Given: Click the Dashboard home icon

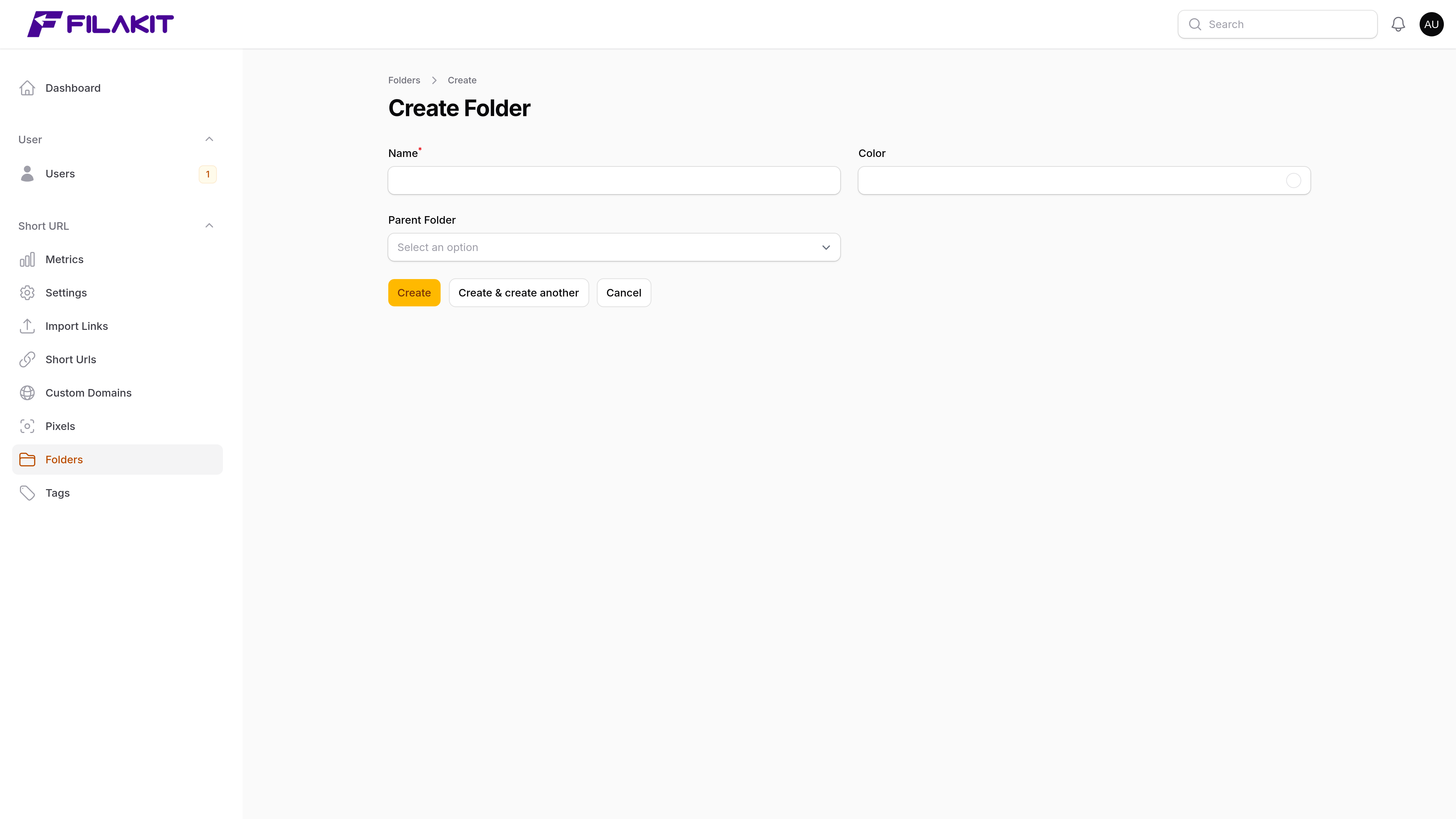Looking at the screenshot, I should [27, 88].
